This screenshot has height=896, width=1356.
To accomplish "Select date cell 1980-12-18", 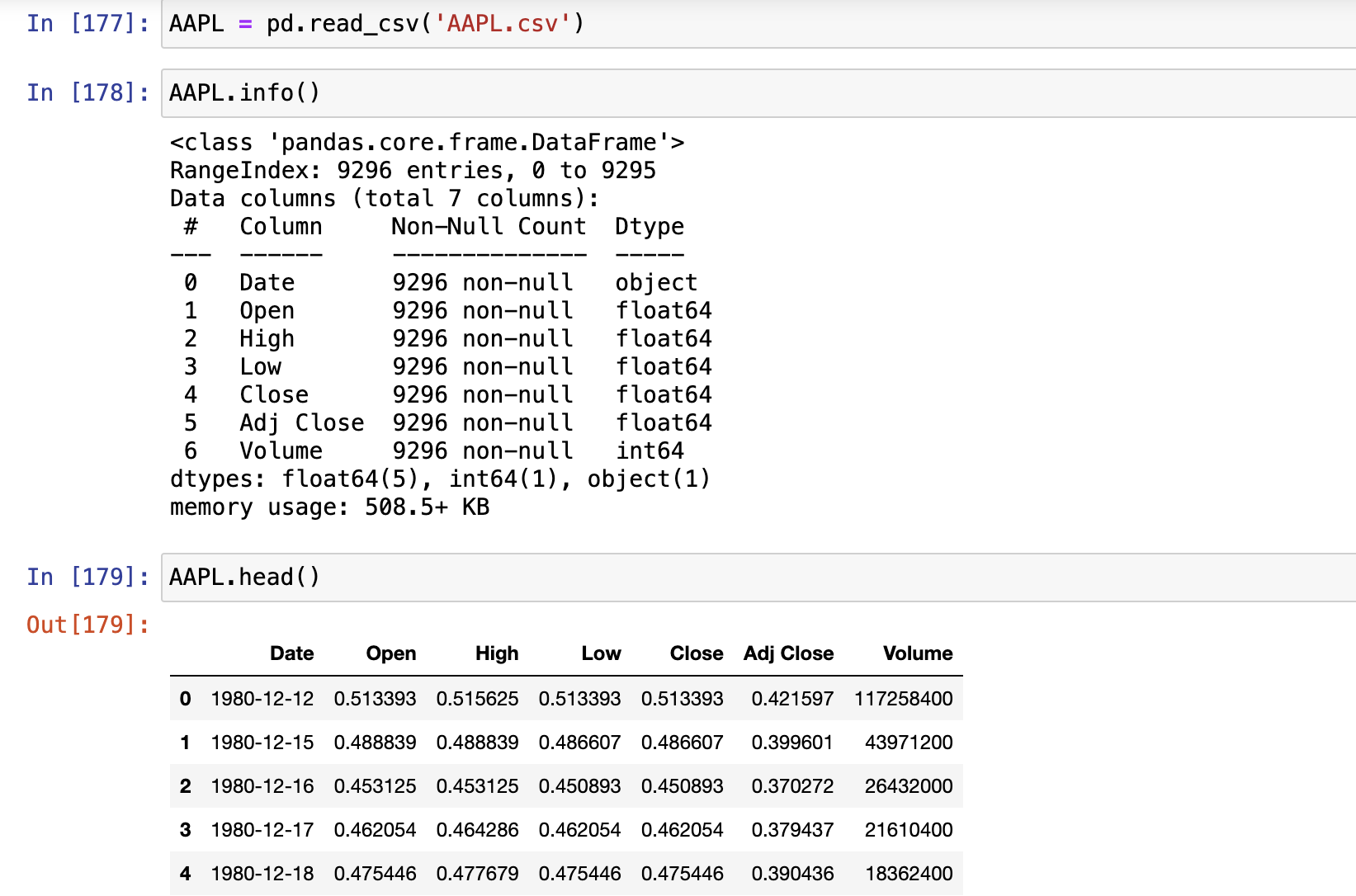I will tap(262, 874).
